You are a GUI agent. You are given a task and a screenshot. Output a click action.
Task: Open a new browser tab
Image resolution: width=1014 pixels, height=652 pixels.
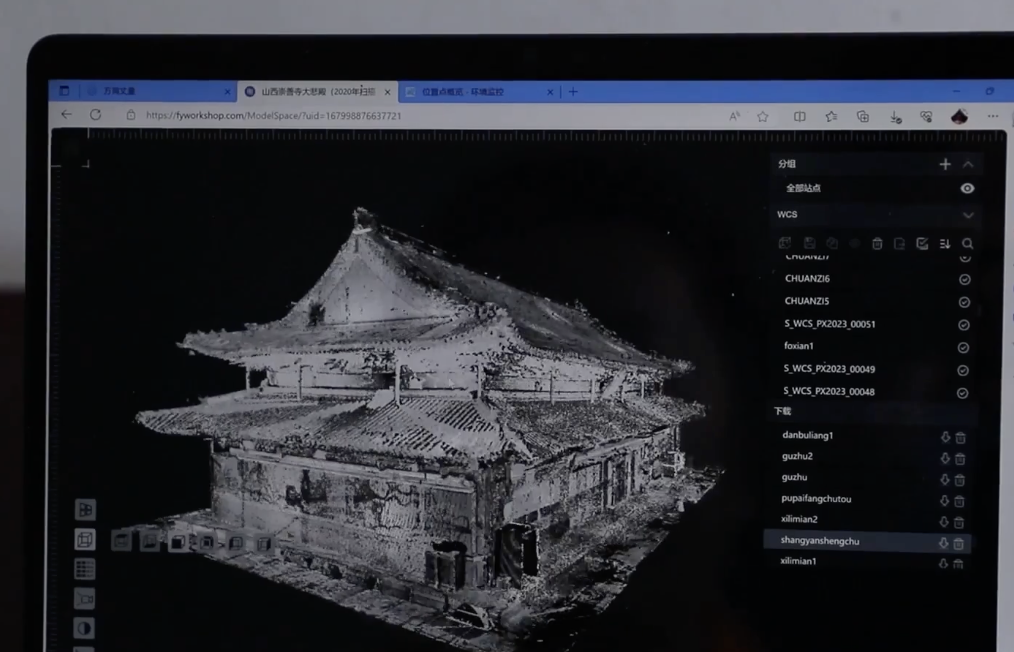tap(573, 91)
